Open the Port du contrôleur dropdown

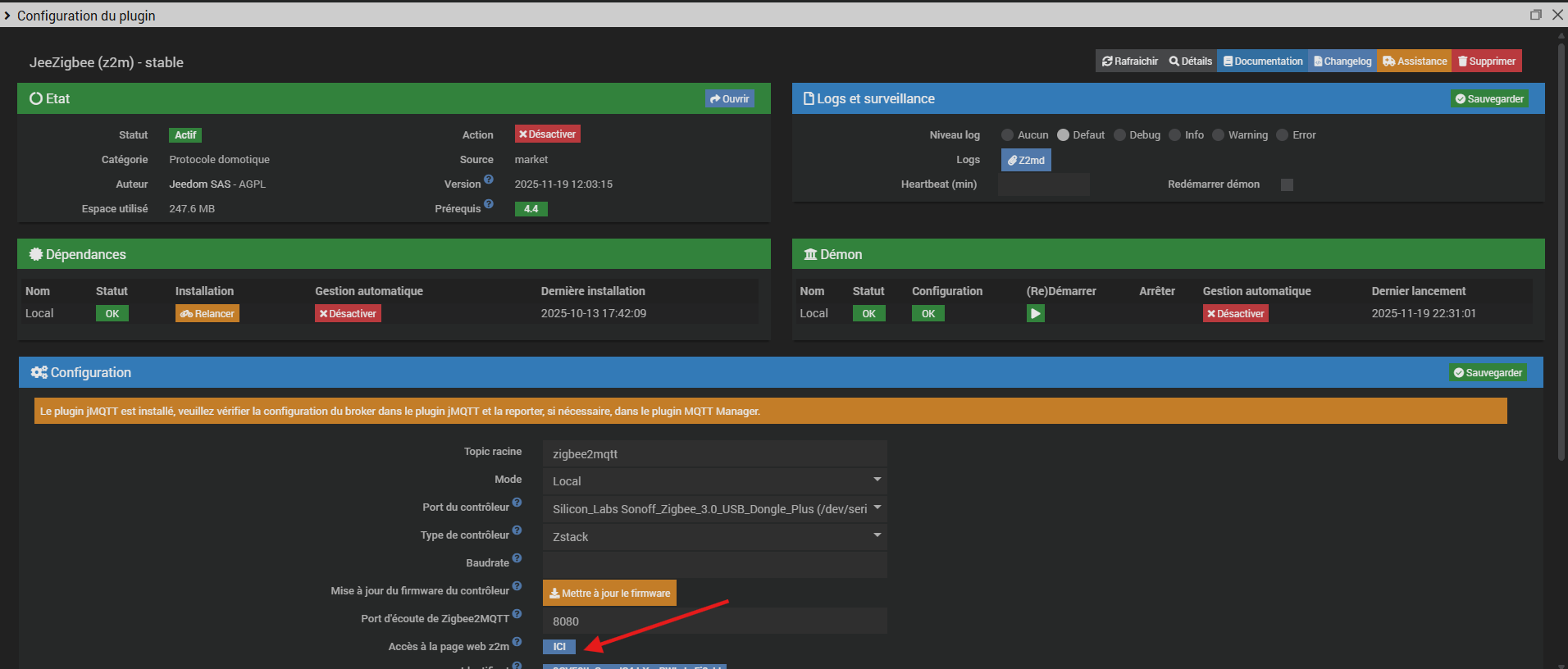coord(713,508)
